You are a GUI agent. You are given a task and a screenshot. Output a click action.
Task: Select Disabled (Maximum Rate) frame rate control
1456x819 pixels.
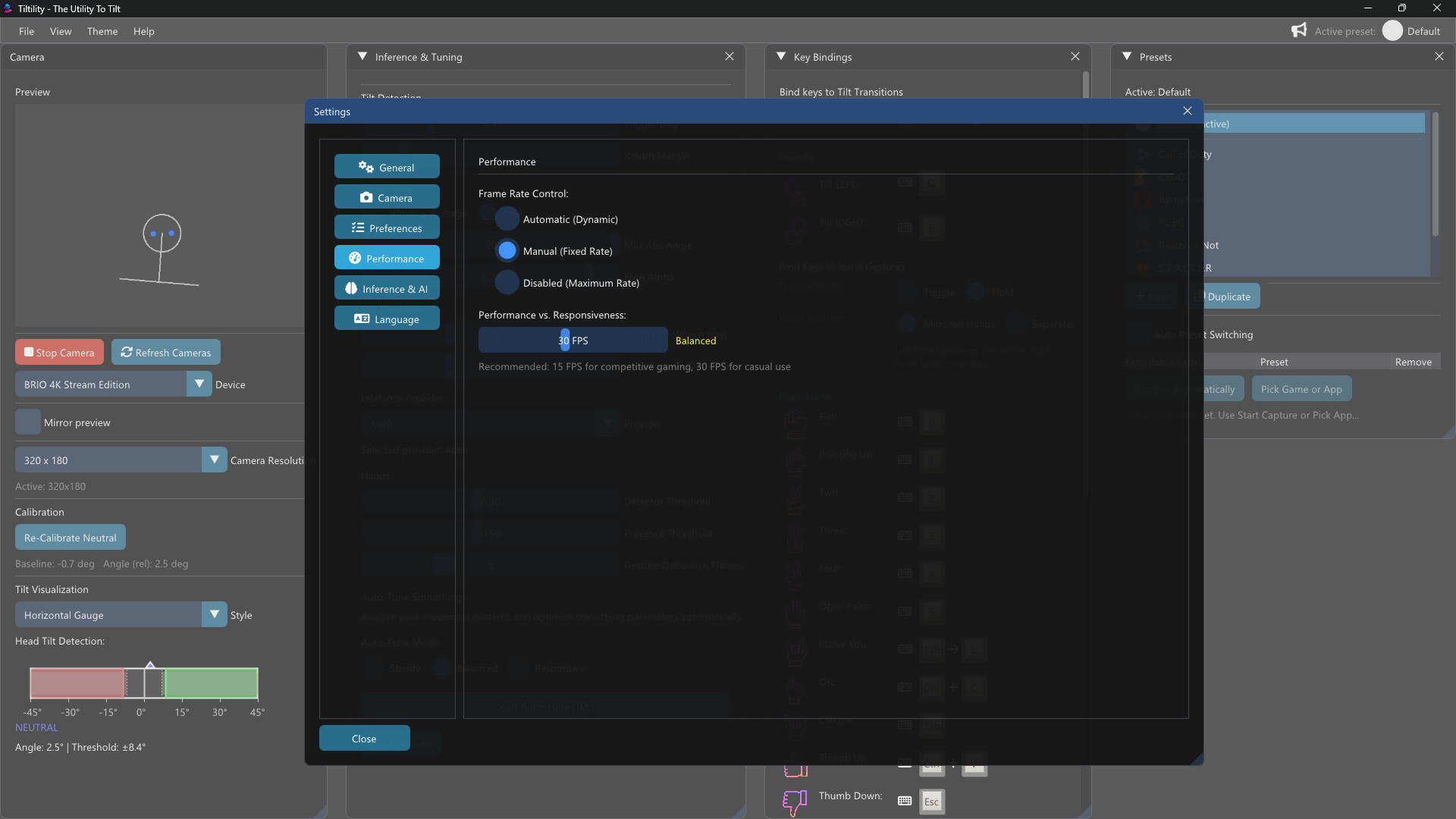click(x=507, y=282)
